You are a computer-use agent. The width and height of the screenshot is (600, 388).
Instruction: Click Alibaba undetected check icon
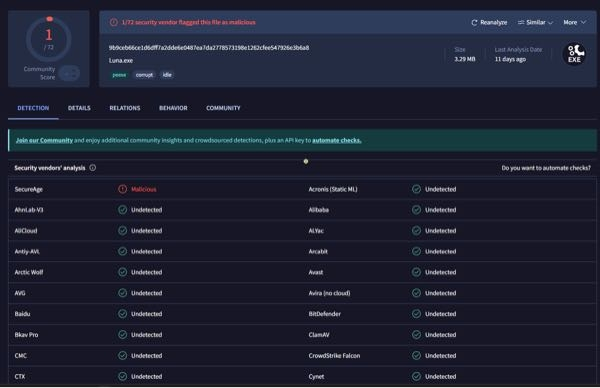click(416, 210)
